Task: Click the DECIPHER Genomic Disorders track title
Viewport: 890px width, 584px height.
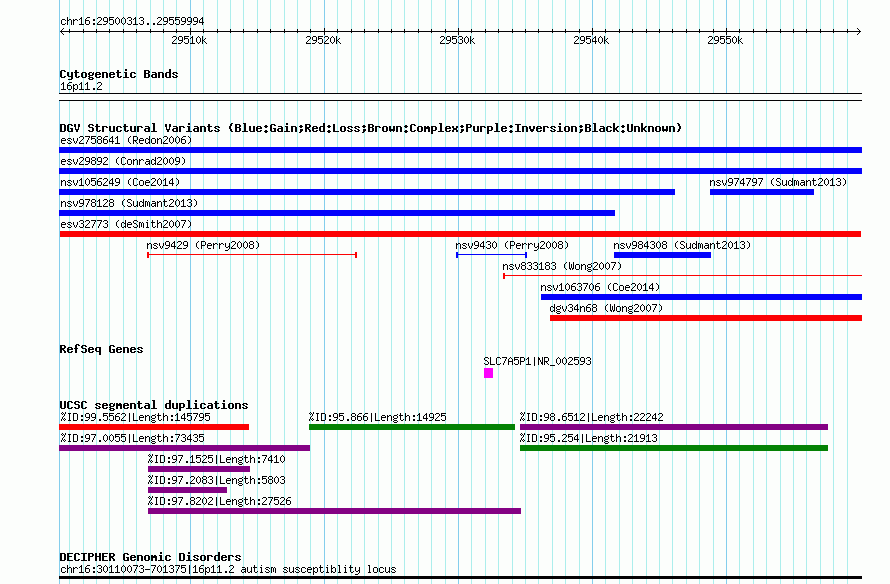Action: 150,557
